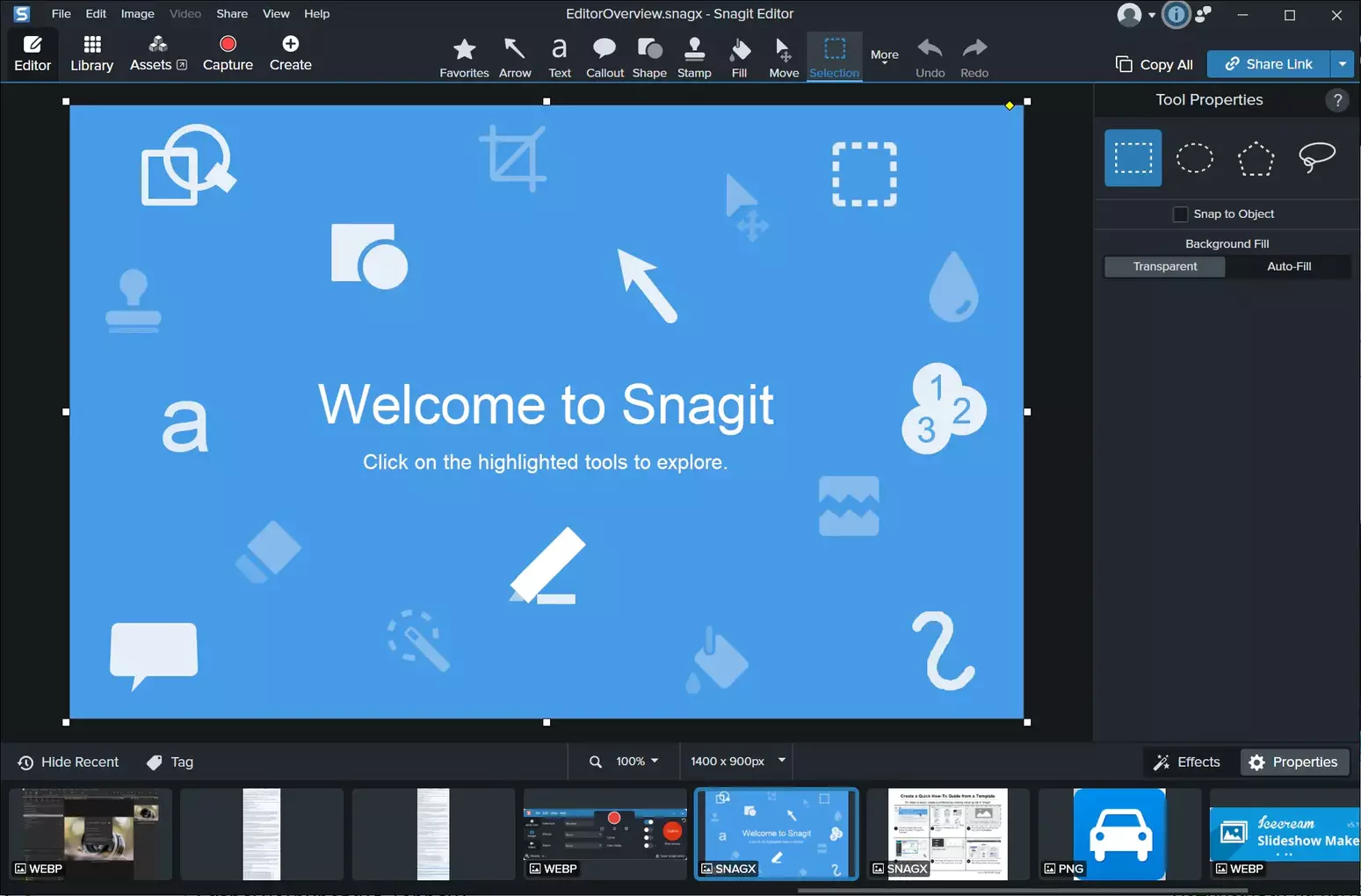
Task: Open the 100% zoom dropdown
Action: tap(637, 762)
